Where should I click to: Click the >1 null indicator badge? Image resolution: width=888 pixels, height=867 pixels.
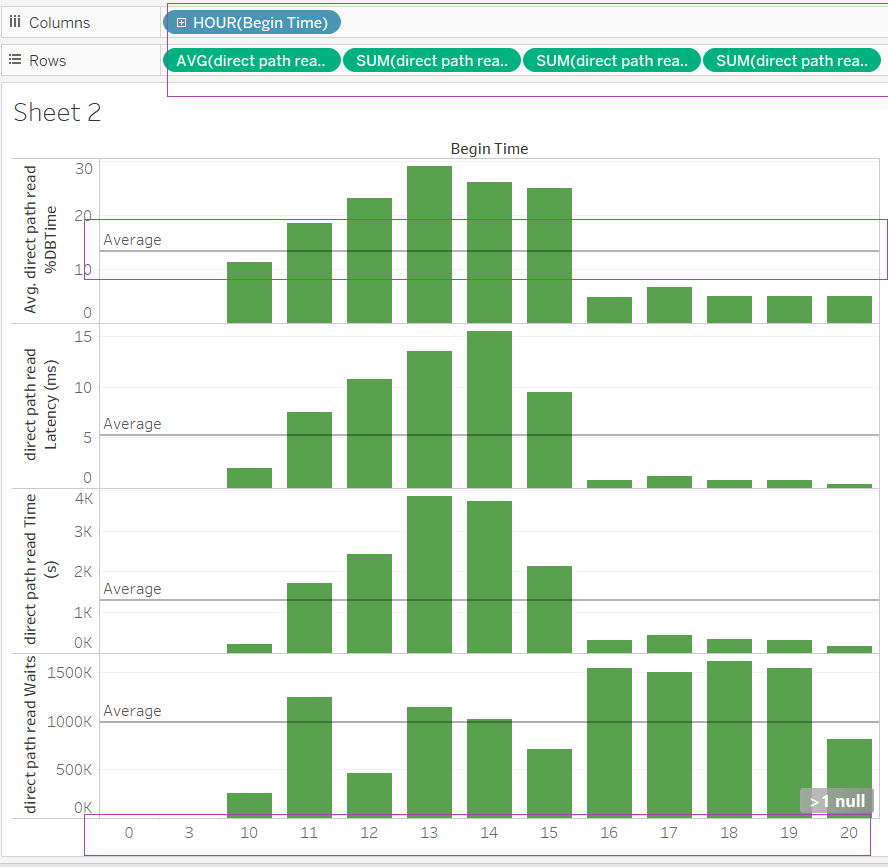[x=837, y=801]
